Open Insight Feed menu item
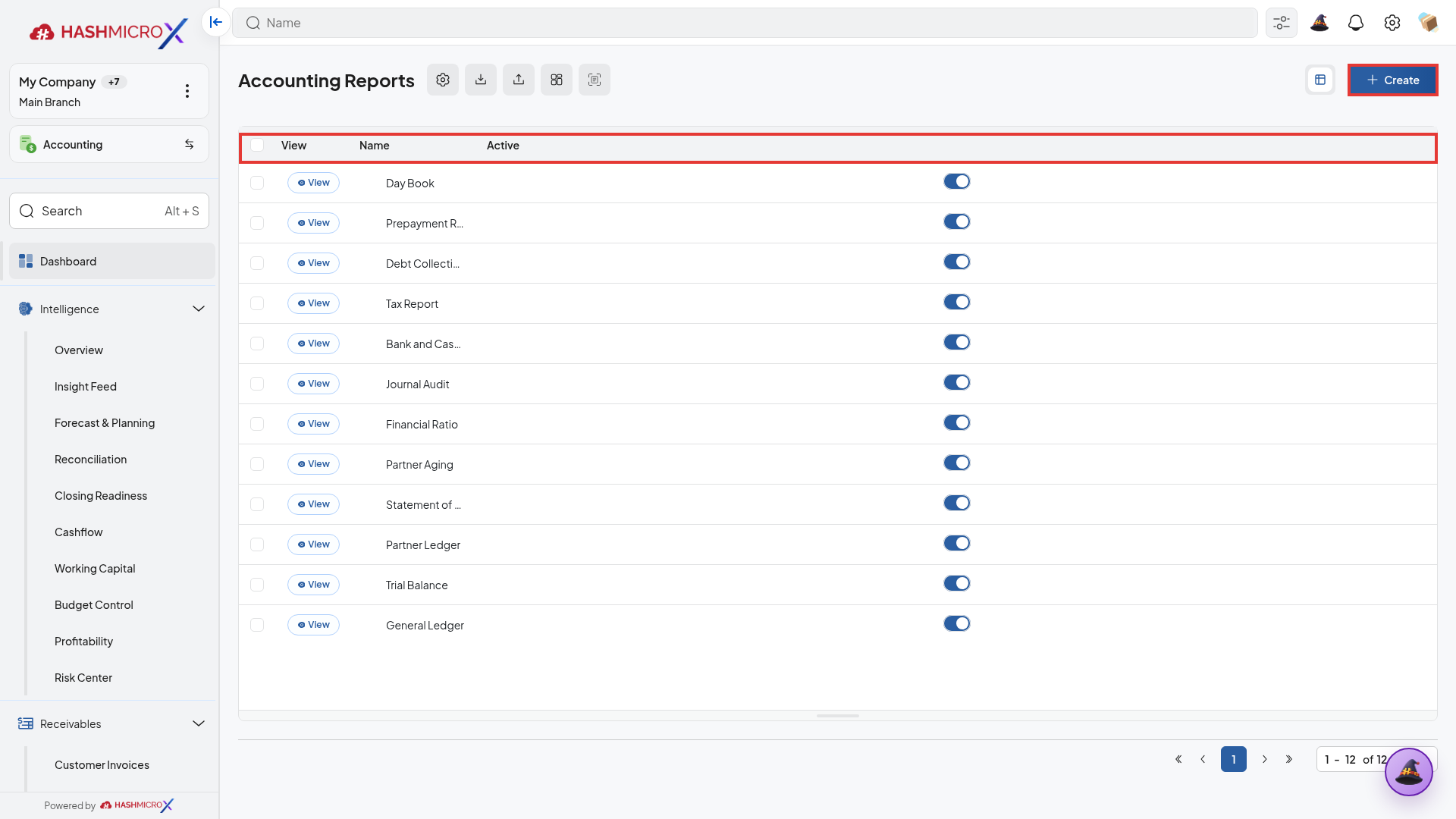 coord(86,387)
